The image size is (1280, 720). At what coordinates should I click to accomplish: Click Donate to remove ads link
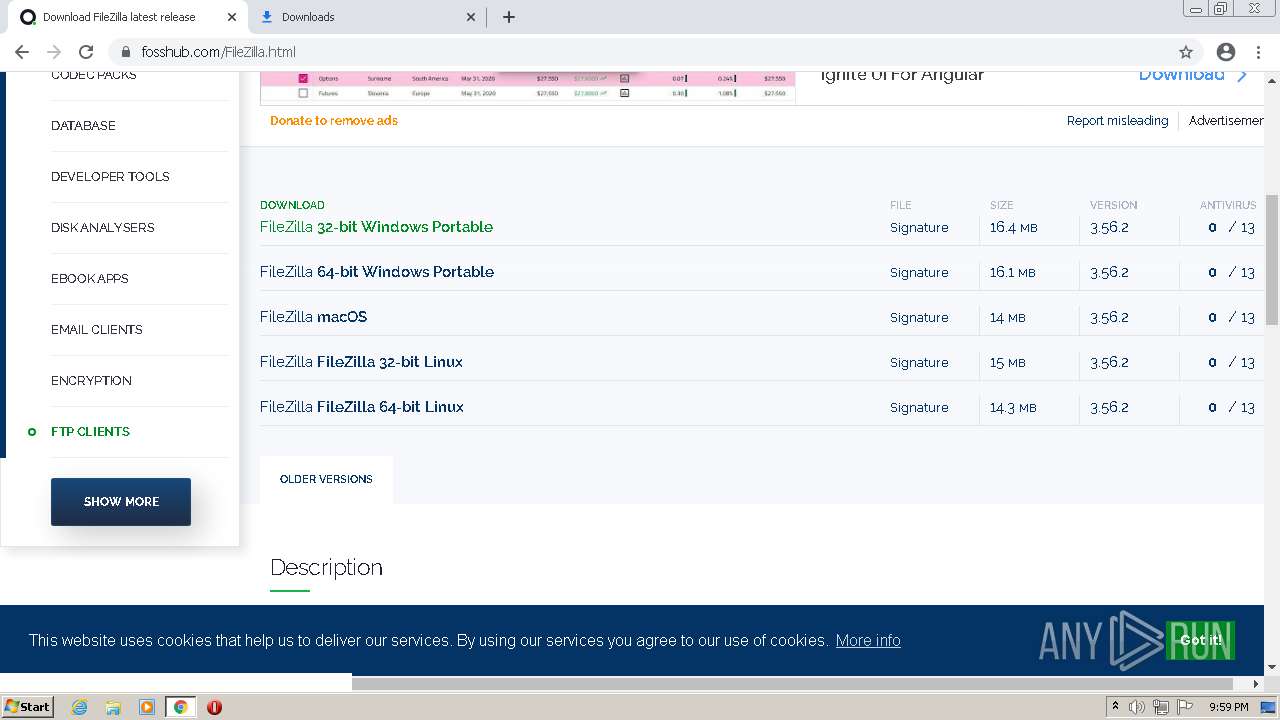click(x=334, y=120)
